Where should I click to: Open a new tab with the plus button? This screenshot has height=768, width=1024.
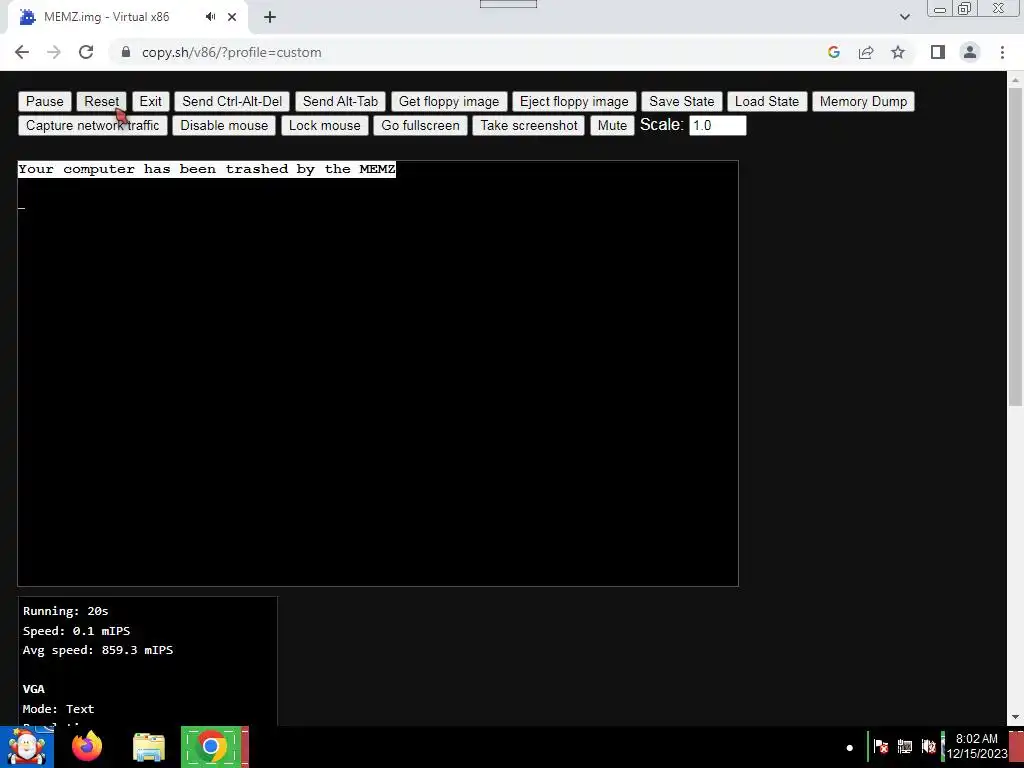[x=270, y=17]
